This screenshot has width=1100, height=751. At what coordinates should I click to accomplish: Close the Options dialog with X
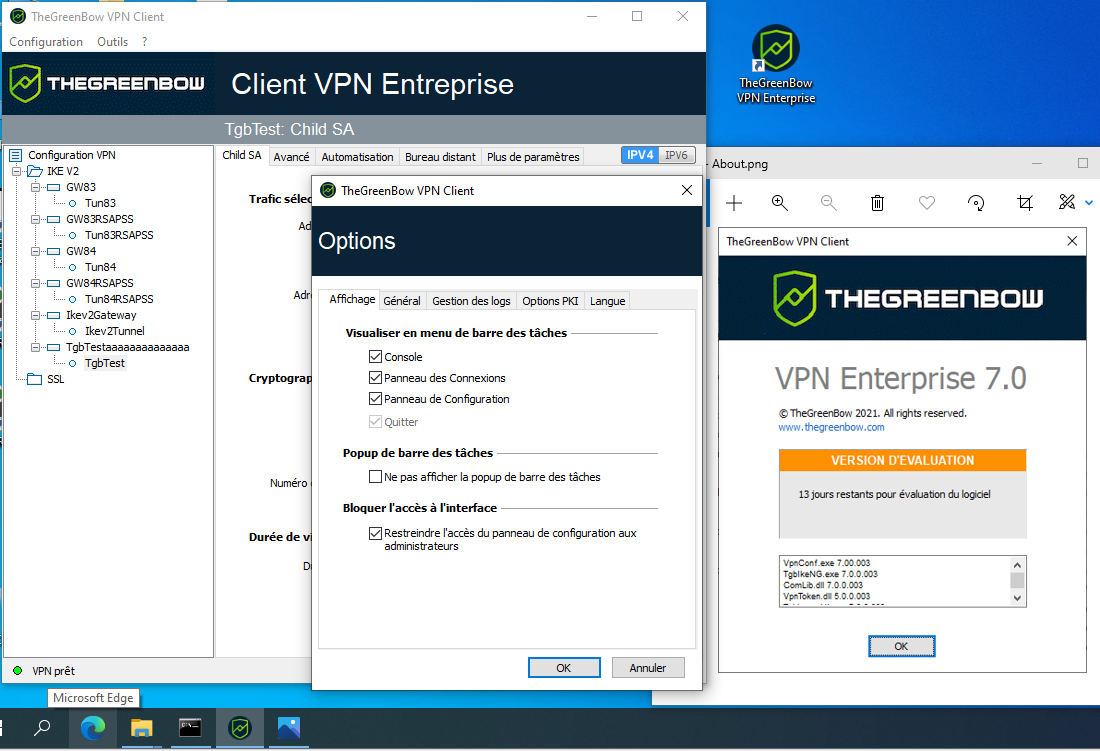tap(687, 190)
